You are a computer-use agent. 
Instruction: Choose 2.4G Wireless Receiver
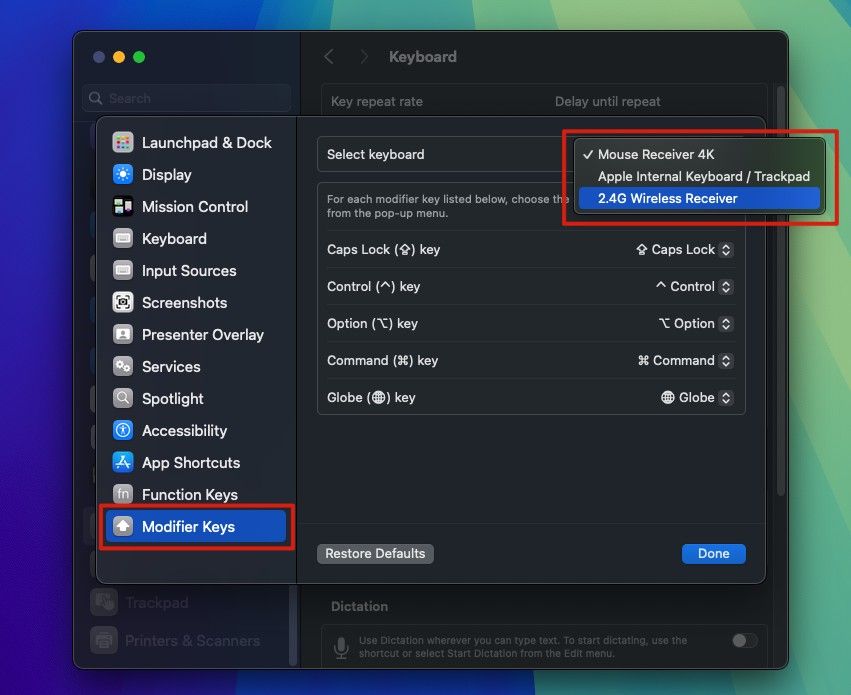click(700, 199)
